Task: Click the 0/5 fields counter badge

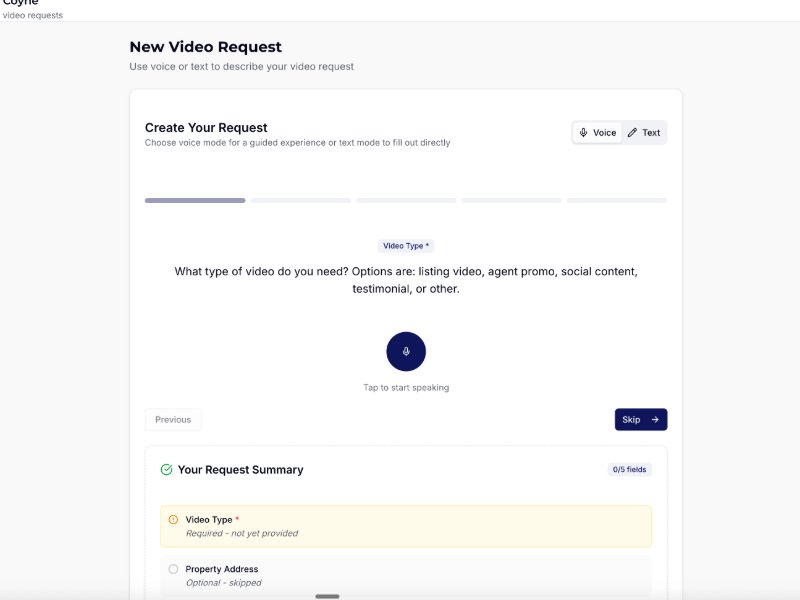Action: point(629,469)
